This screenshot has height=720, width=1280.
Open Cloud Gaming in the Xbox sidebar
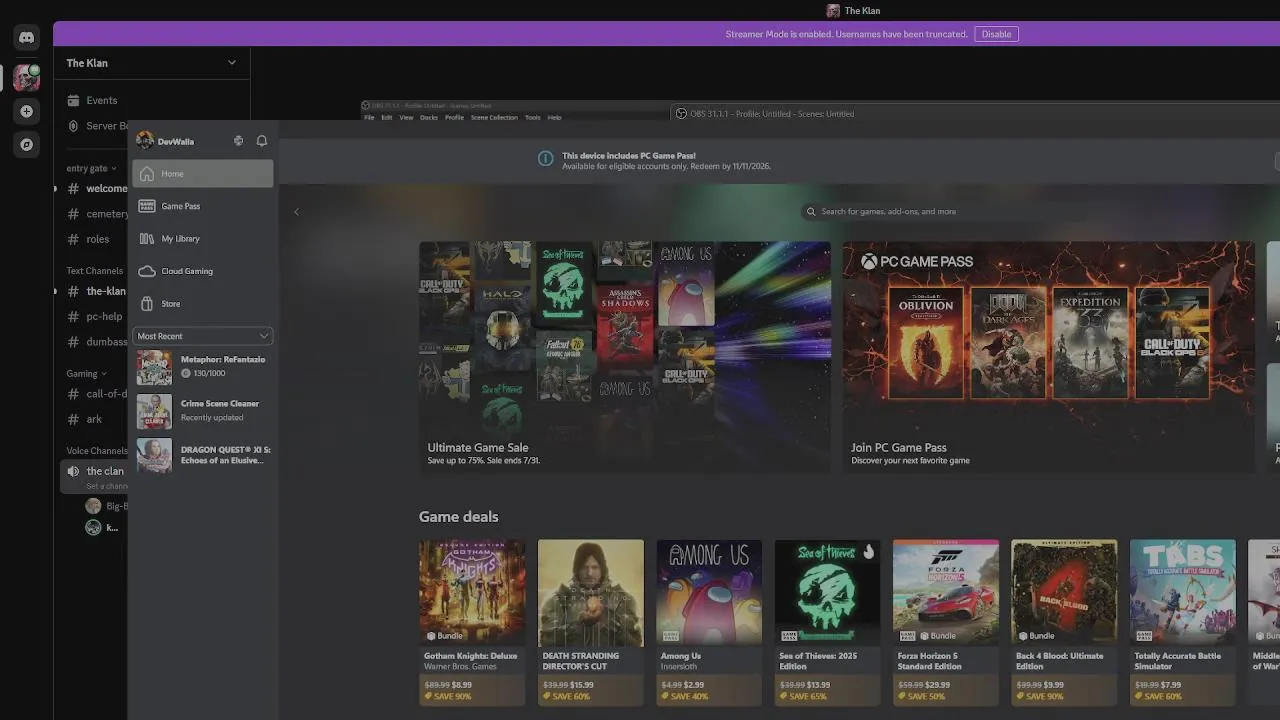(203, 271)
